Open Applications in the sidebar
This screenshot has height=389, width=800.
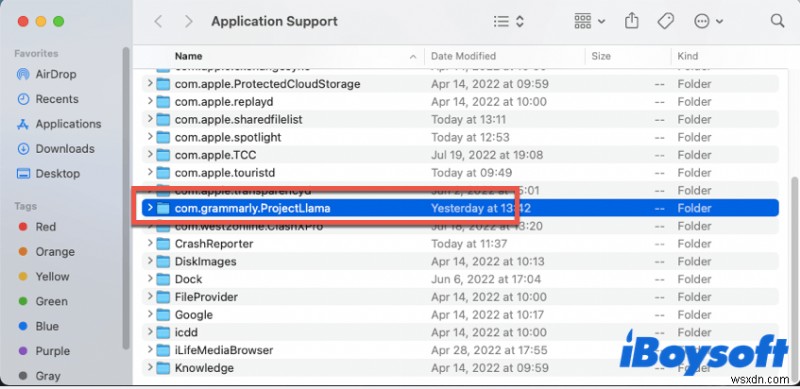[x=59, y=124]
